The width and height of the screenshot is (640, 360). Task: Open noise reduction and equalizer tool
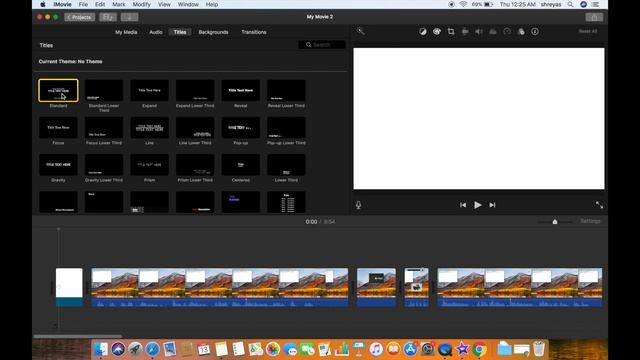(x=493, y=31)
